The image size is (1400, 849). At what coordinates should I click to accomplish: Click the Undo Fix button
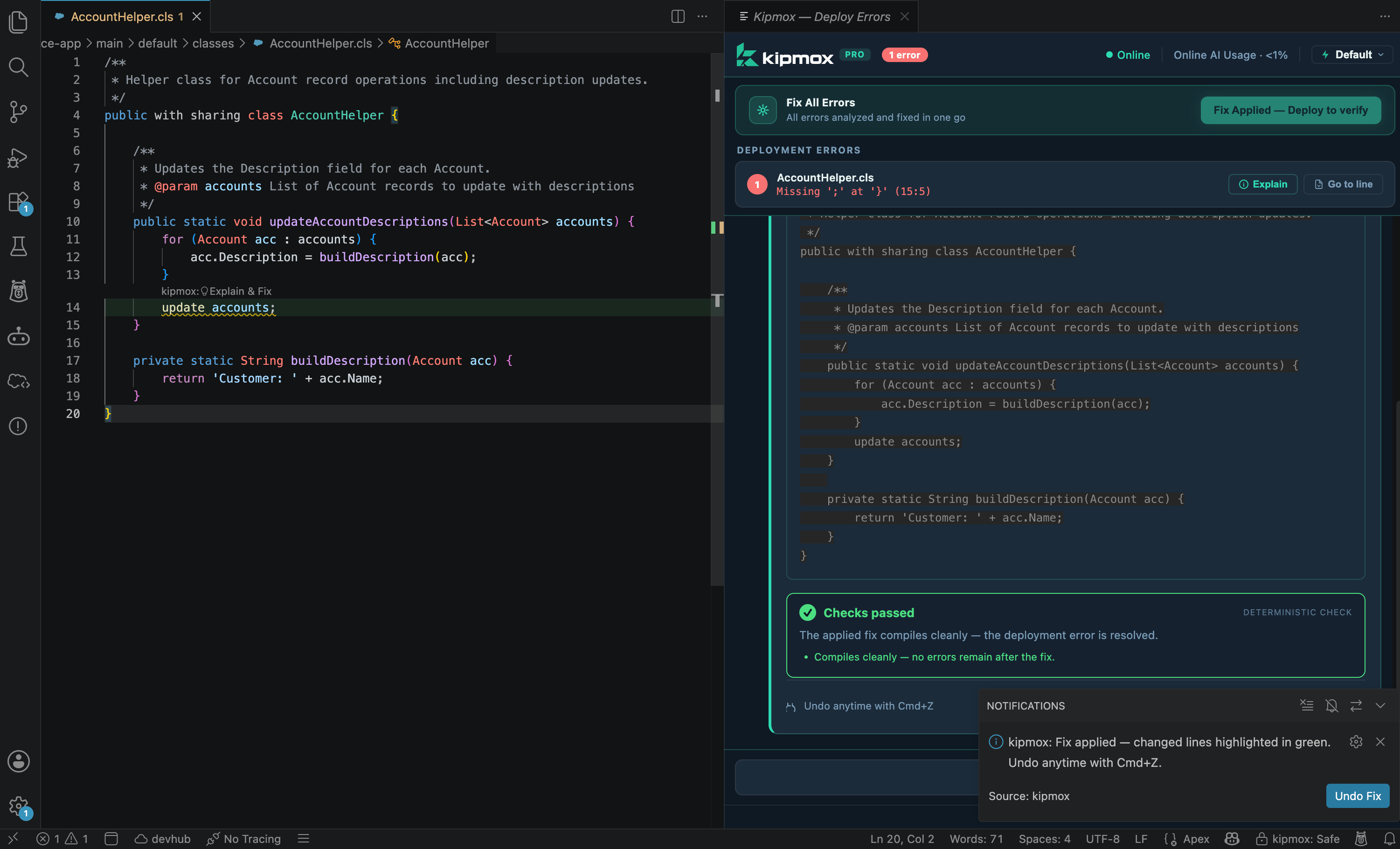1358,796
